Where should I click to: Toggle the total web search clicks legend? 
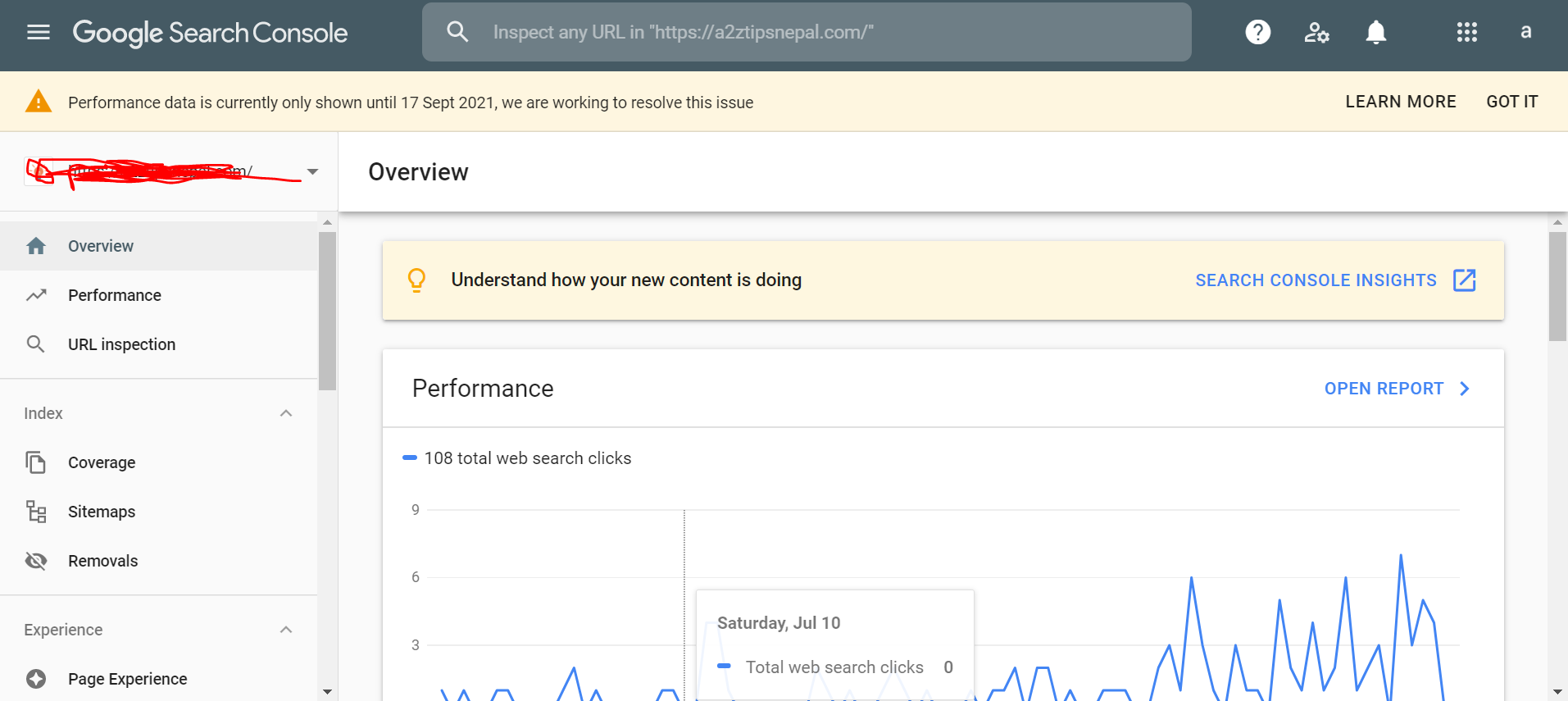(518, 458)
